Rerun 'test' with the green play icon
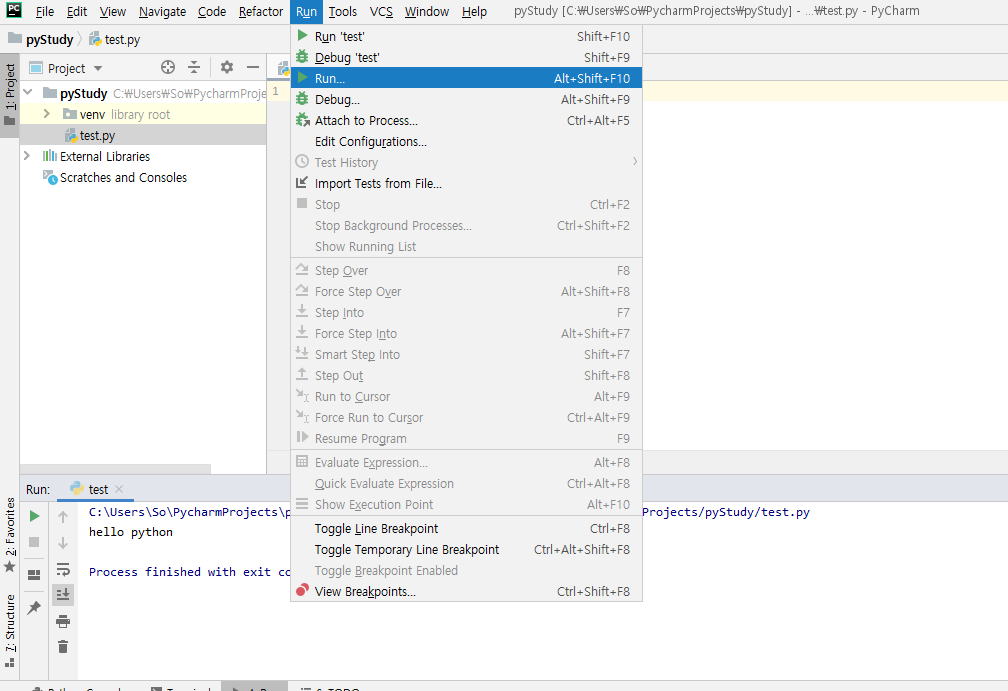This screenshot has height=691, width=1008. coord(35,516)
